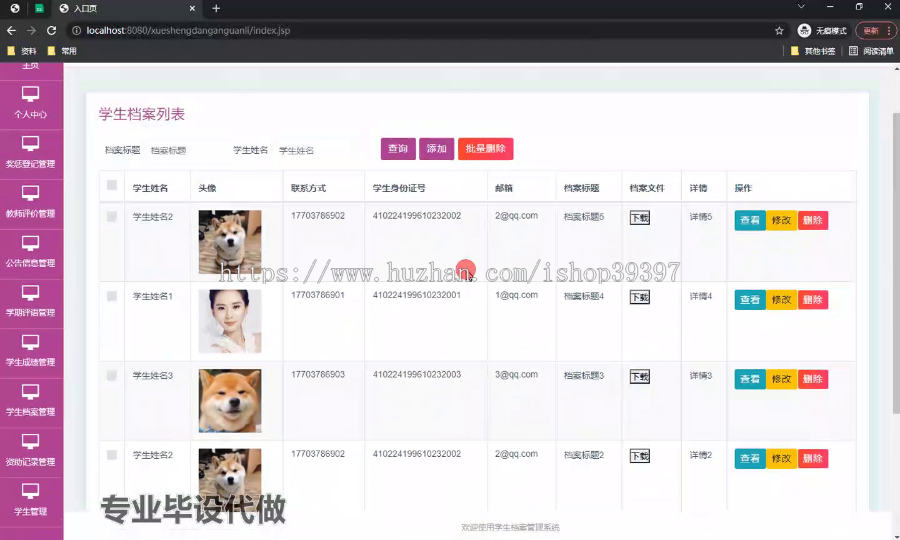This screenshot has width=900, height=540.
Task: Click ID number 410224199610232003
Action: tap(417, 374)
